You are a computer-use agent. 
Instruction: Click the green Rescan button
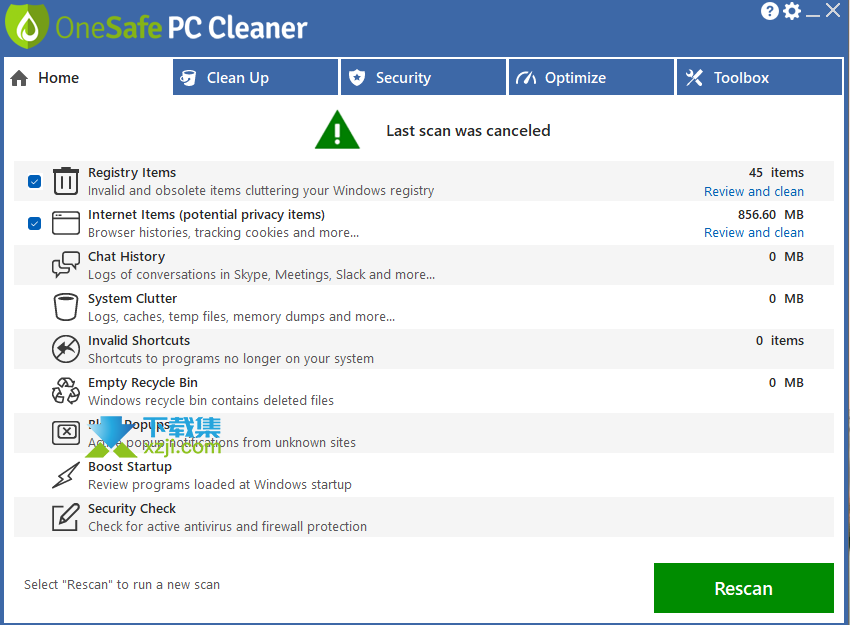[744, 588]
